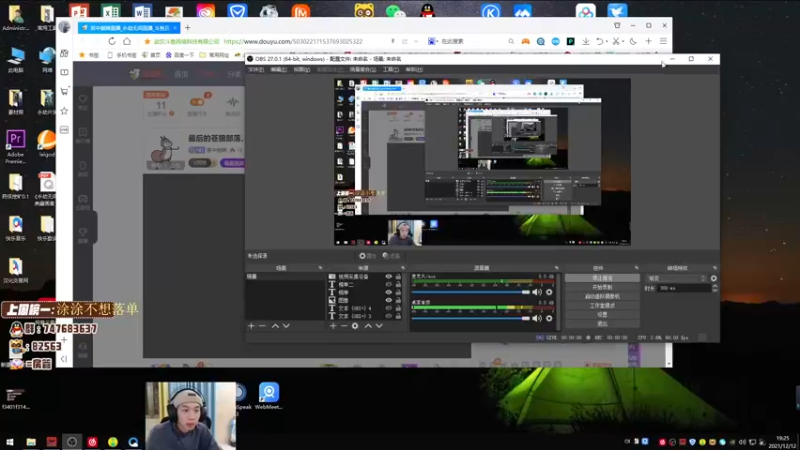Adjust the second mixer channel volume slider

(471, 318)
